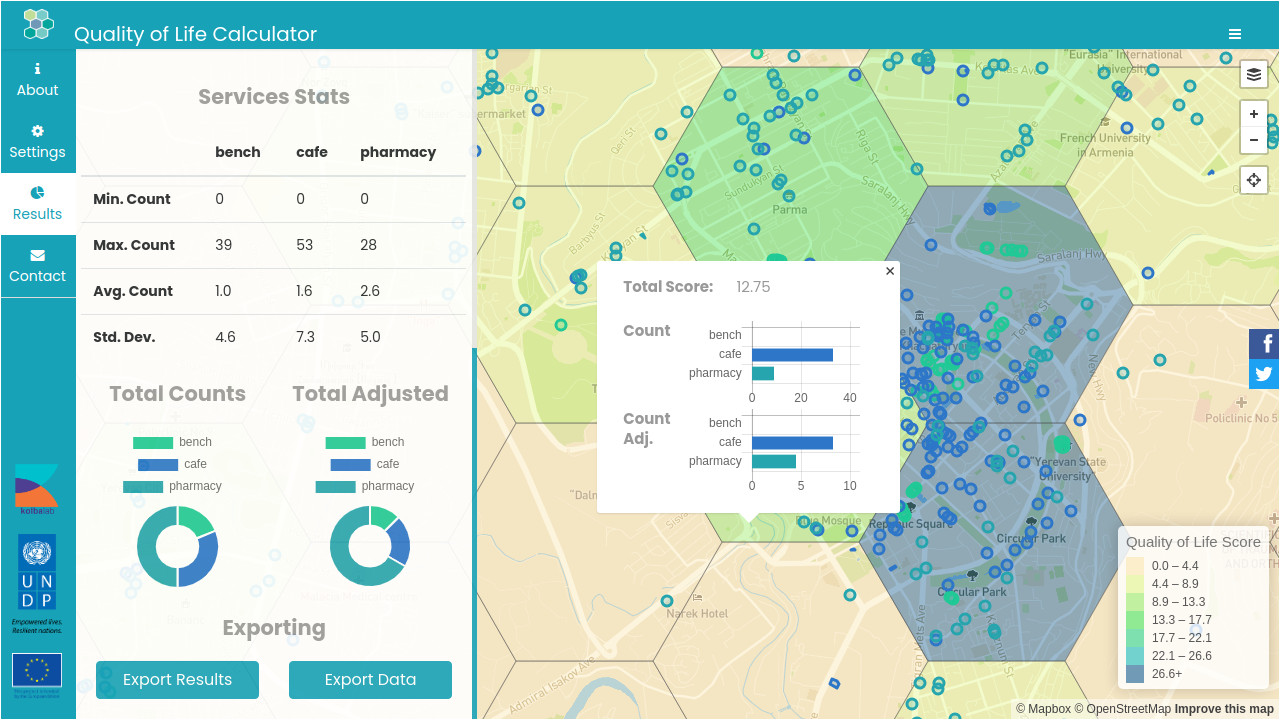Zoom in on the map

pyautogui.click(x=1254, y=115)
